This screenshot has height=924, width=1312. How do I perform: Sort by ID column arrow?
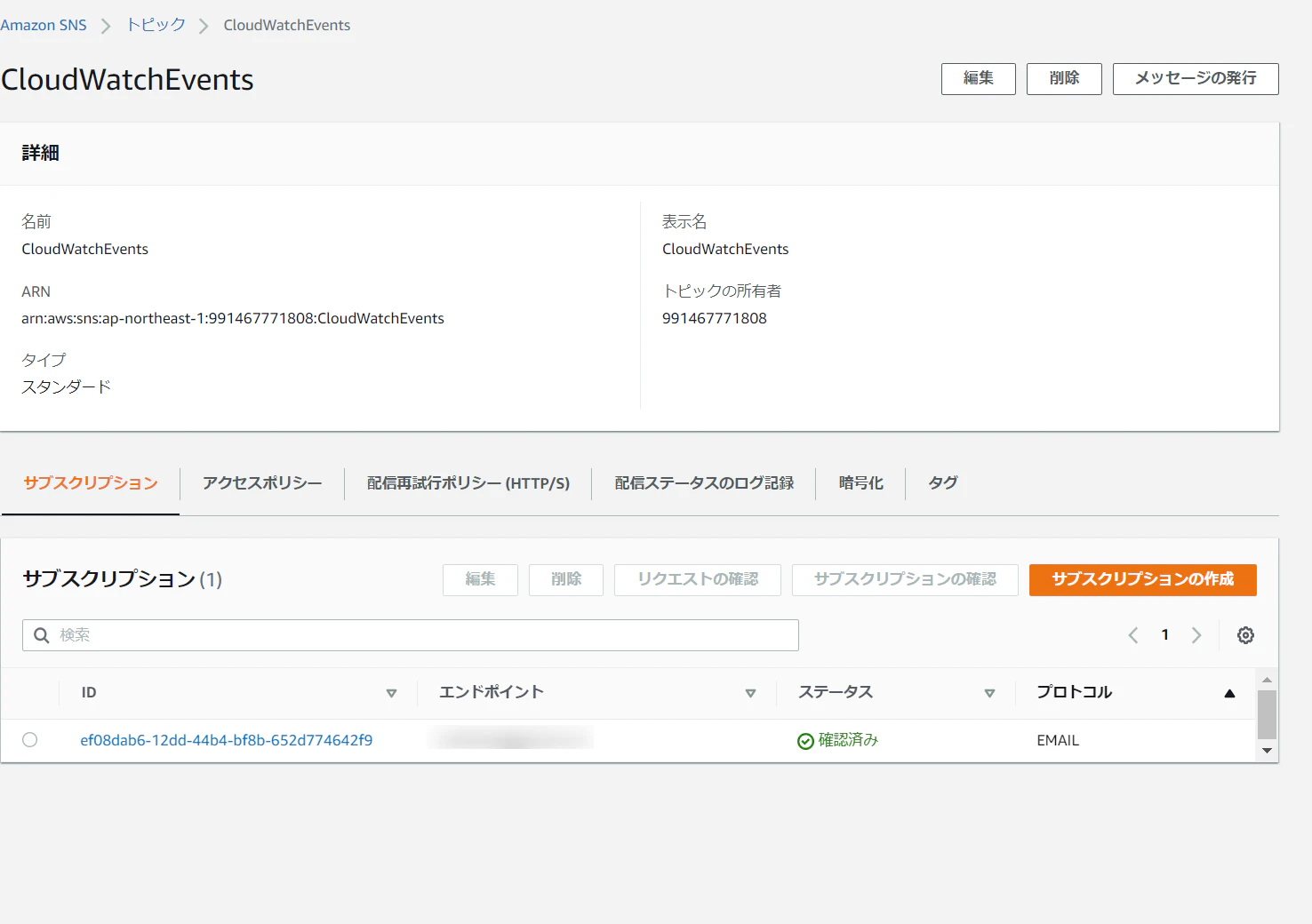(x=391, y=693)
